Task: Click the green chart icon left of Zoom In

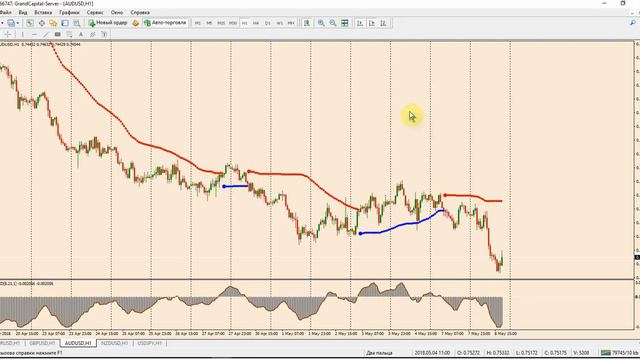Action: (307, 23)
